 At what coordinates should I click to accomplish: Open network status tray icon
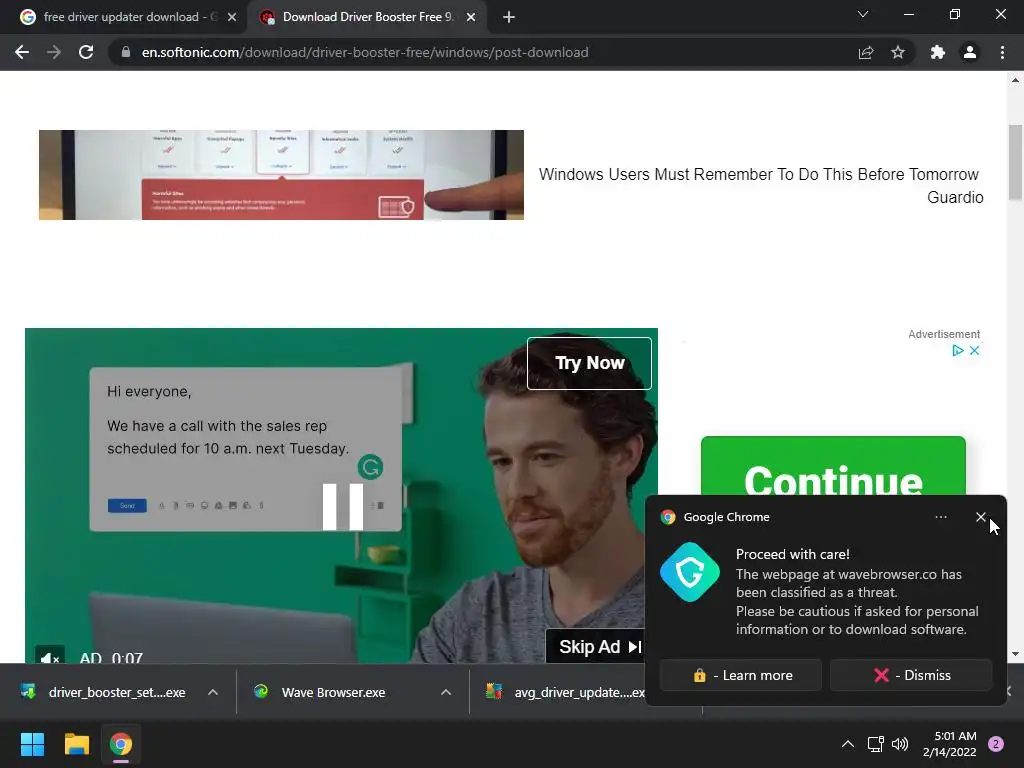875,744
